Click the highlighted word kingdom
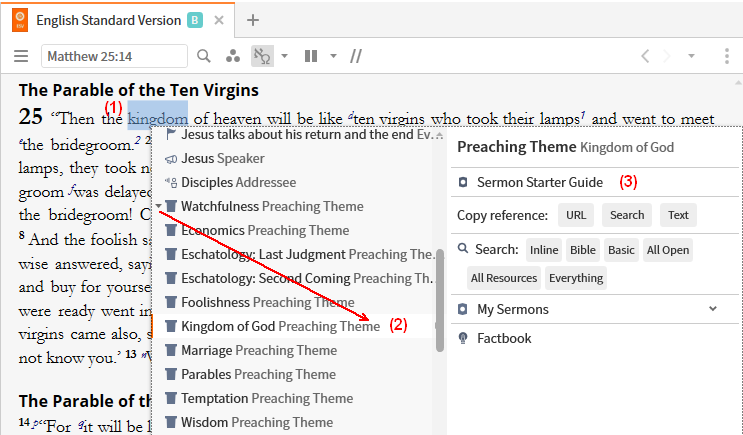 [157, 118]
